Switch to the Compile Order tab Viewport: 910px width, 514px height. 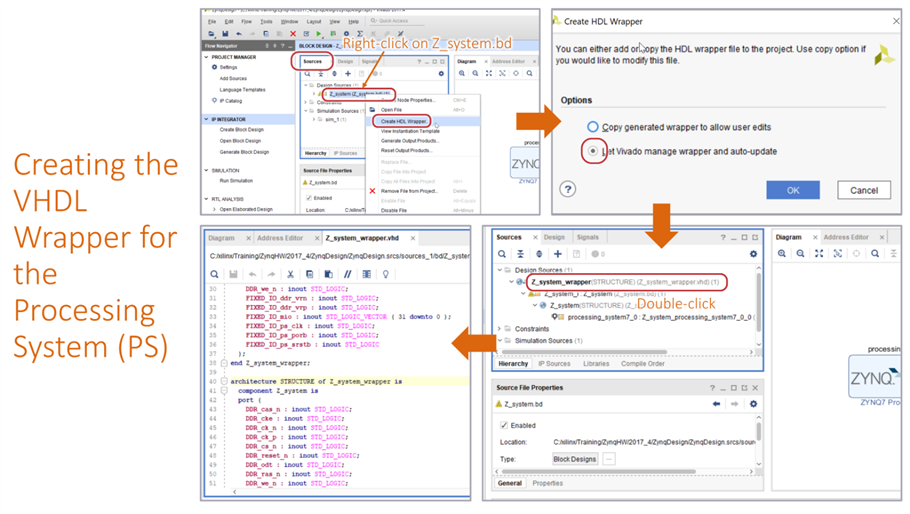click(642, 364)
